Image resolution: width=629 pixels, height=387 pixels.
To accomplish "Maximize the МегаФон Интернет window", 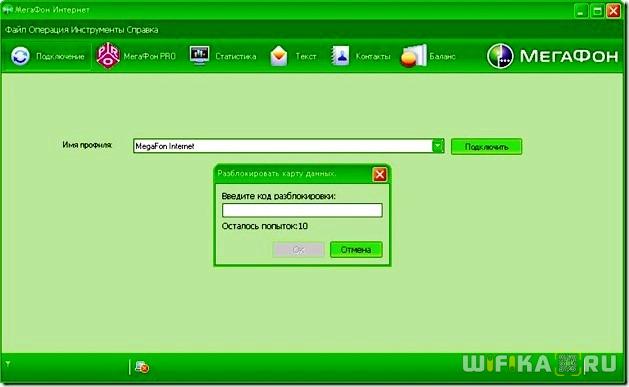I will [x=597, y=11].
